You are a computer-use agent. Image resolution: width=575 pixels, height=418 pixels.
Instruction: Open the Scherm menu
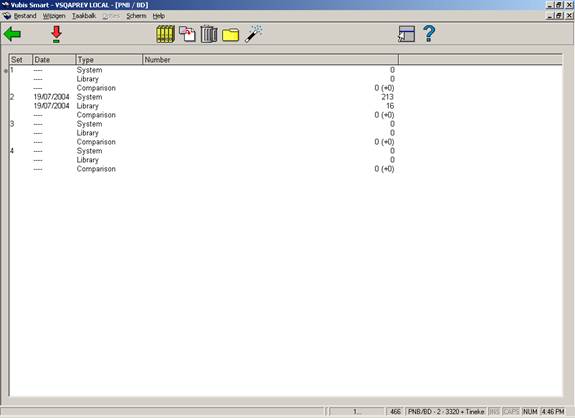(136, 16)
